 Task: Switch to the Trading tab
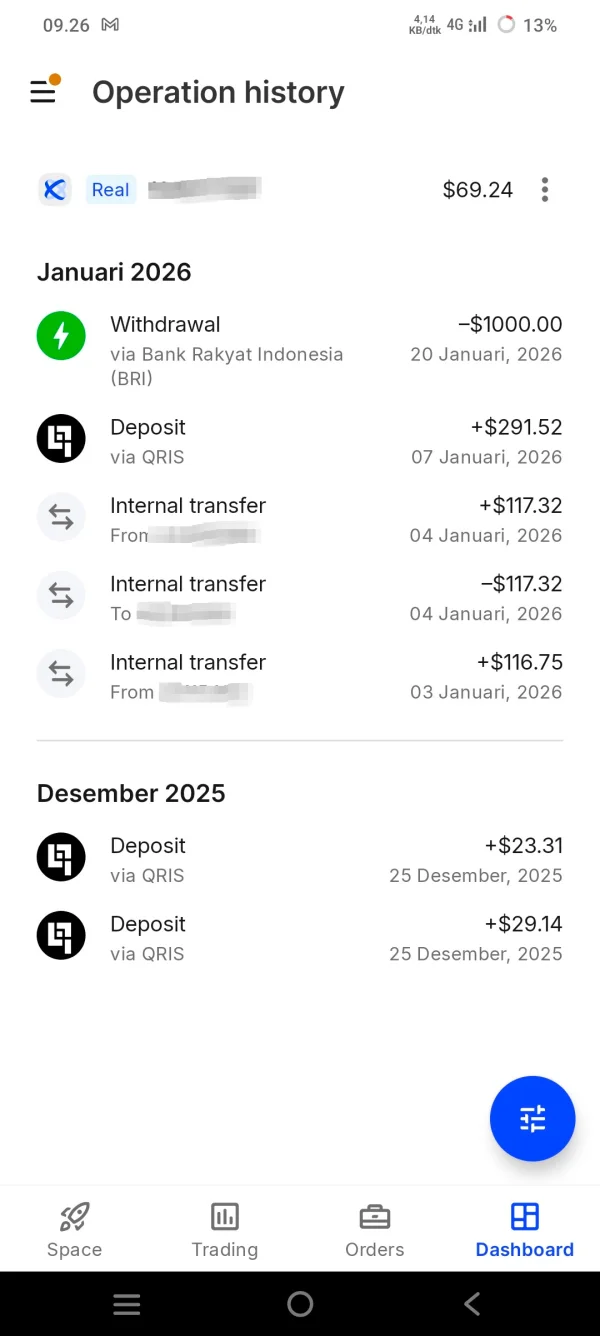[225, 1229]
